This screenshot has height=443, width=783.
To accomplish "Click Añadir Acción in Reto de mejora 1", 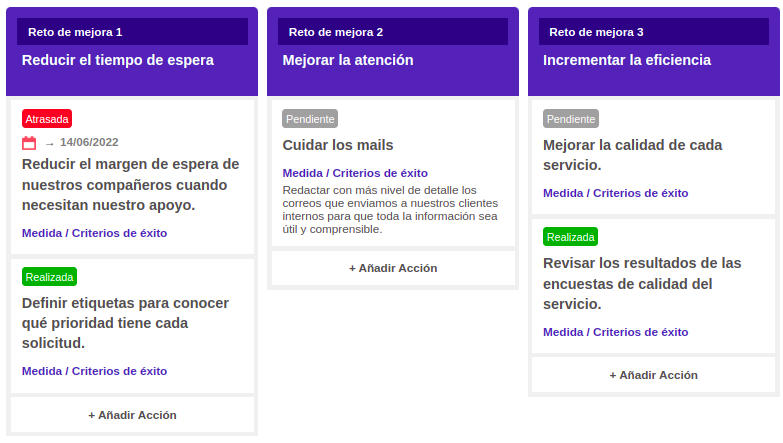I will pyautogui.click(x=132, y=415).
